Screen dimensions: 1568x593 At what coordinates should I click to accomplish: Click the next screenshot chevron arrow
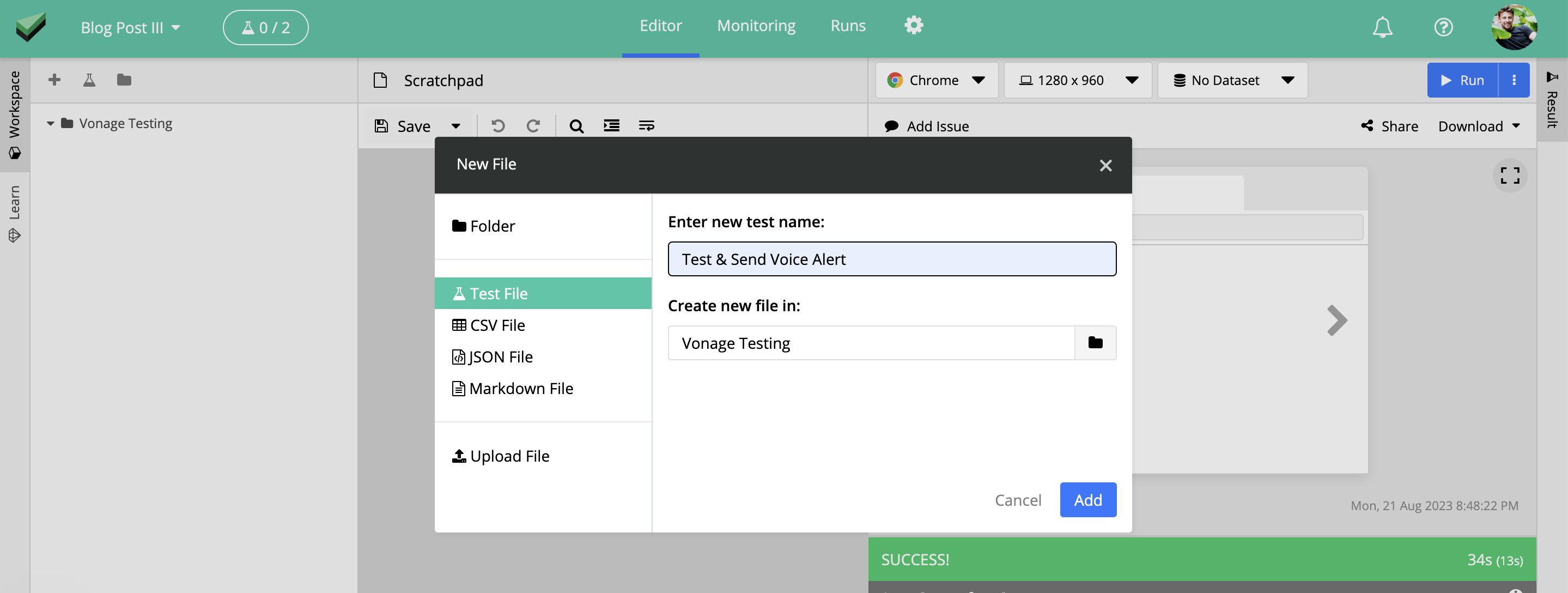[x=1336, y=320]
